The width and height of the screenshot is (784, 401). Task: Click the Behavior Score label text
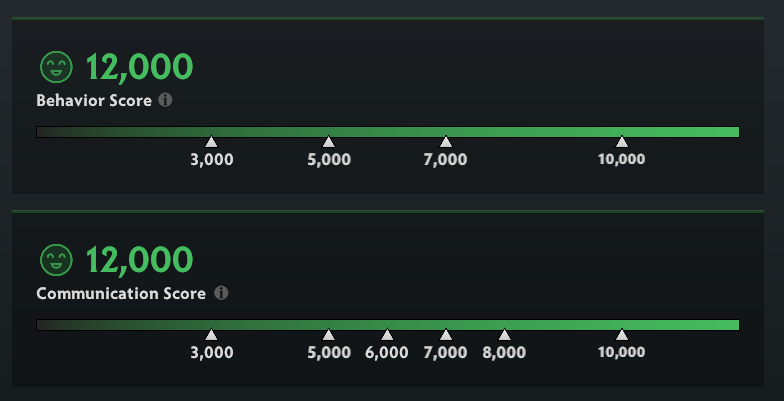coord(94,101)
